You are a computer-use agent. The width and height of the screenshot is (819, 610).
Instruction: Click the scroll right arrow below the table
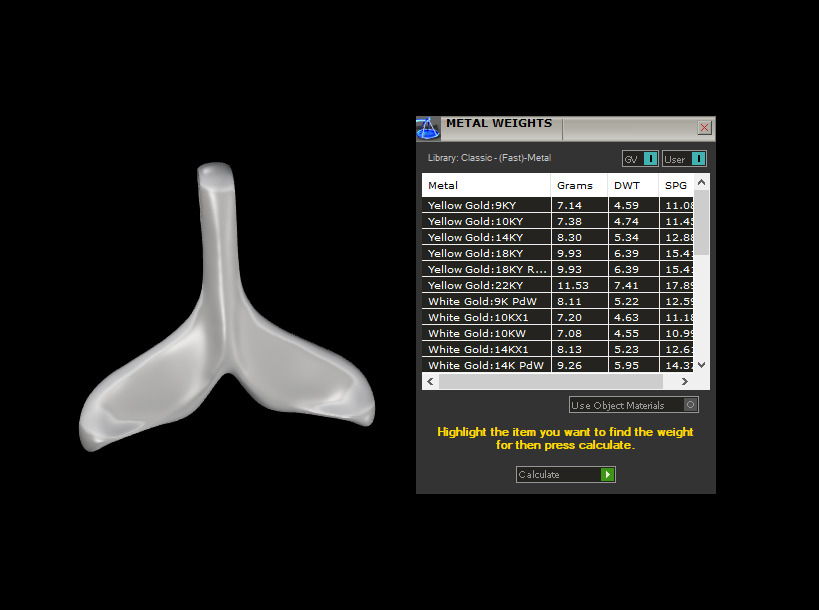pyautogui.click(x=684, y=381)
